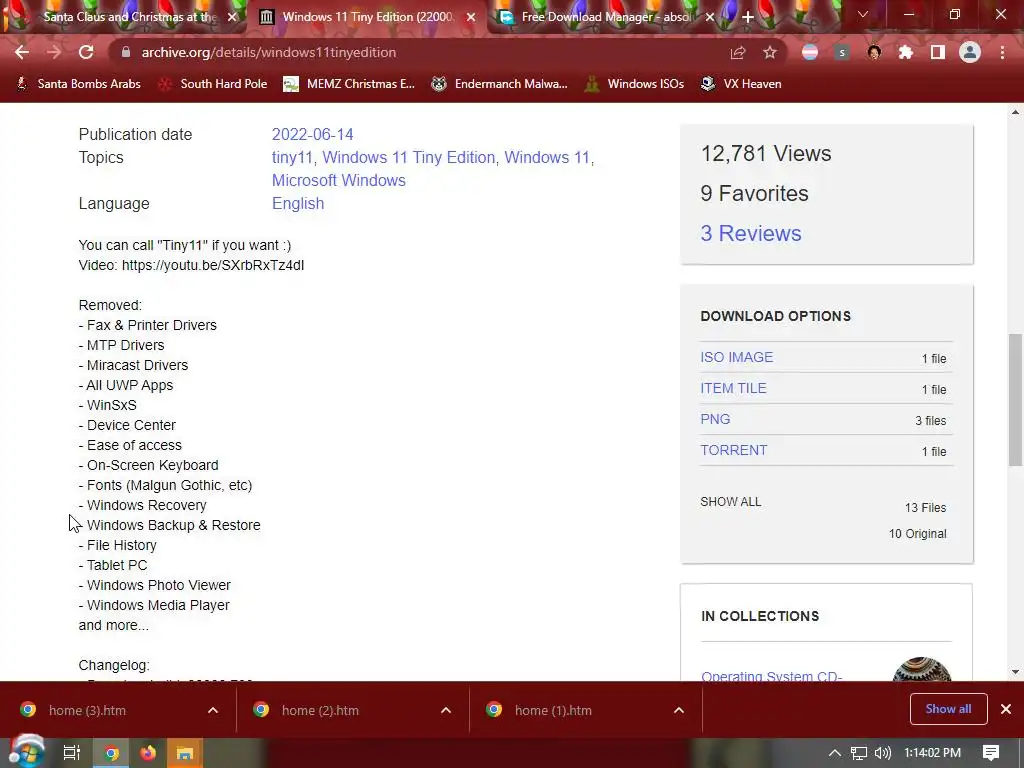The width and height of the screenshot is (1024, 768).
Task: Open Task View on the taskbar
Action: [71, 753]
